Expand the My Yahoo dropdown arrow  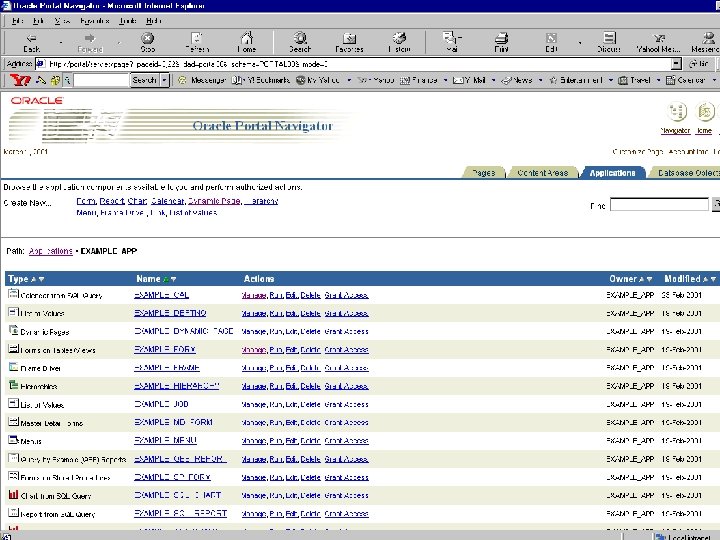click(349, 80)
